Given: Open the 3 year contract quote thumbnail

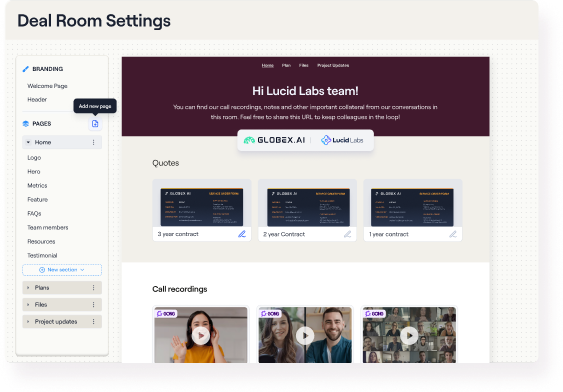Looking at the screenshot, I should click(202, 207).
